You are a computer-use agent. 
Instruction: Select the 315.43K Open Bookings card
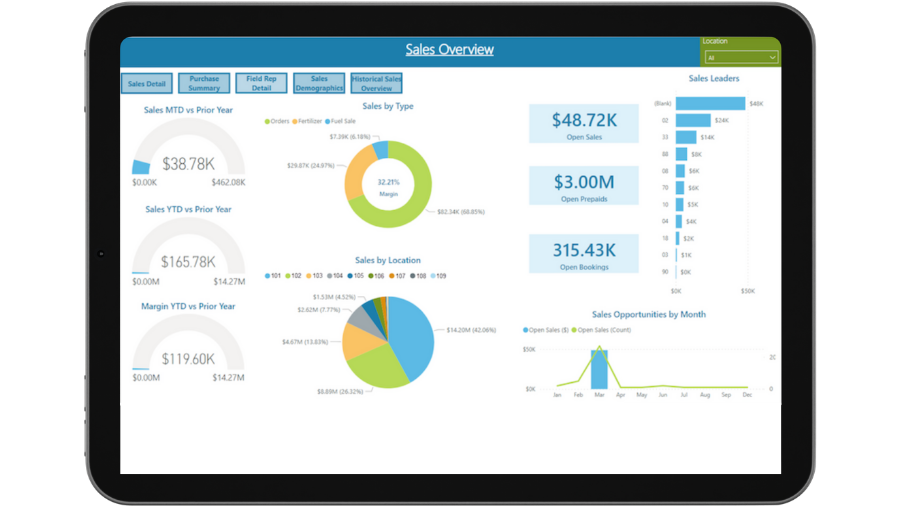(x=583, y=254)
